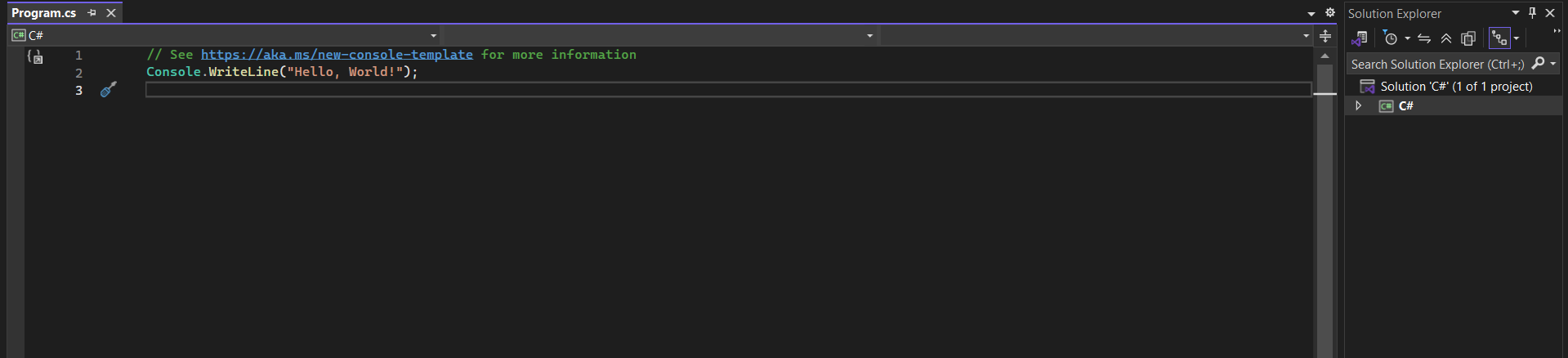This screenshot has width=1568, height=358.
Task: Open the search options dropdown arrow
Action: pos(1553,64)
